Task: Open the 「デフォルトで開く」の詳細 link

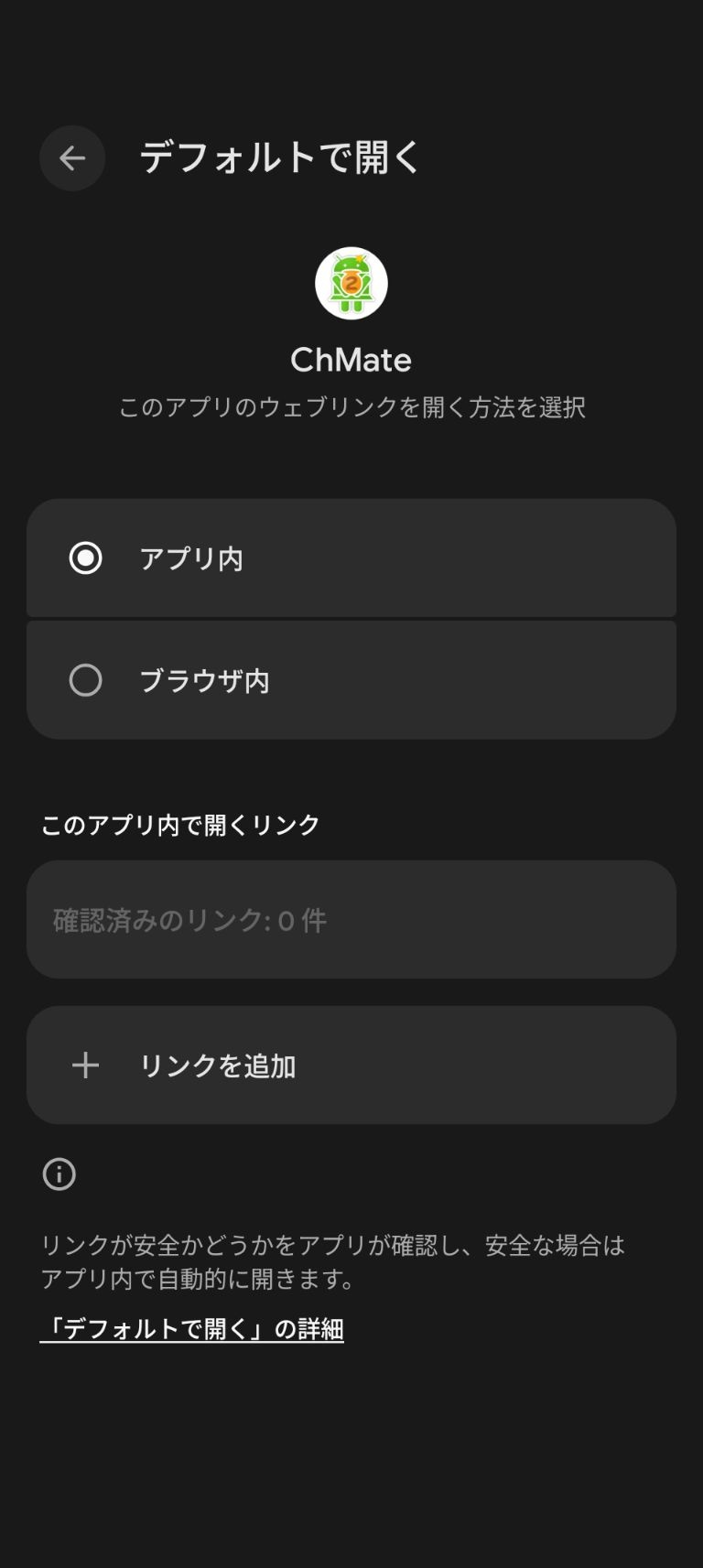Action: (x=191, y=1329)
